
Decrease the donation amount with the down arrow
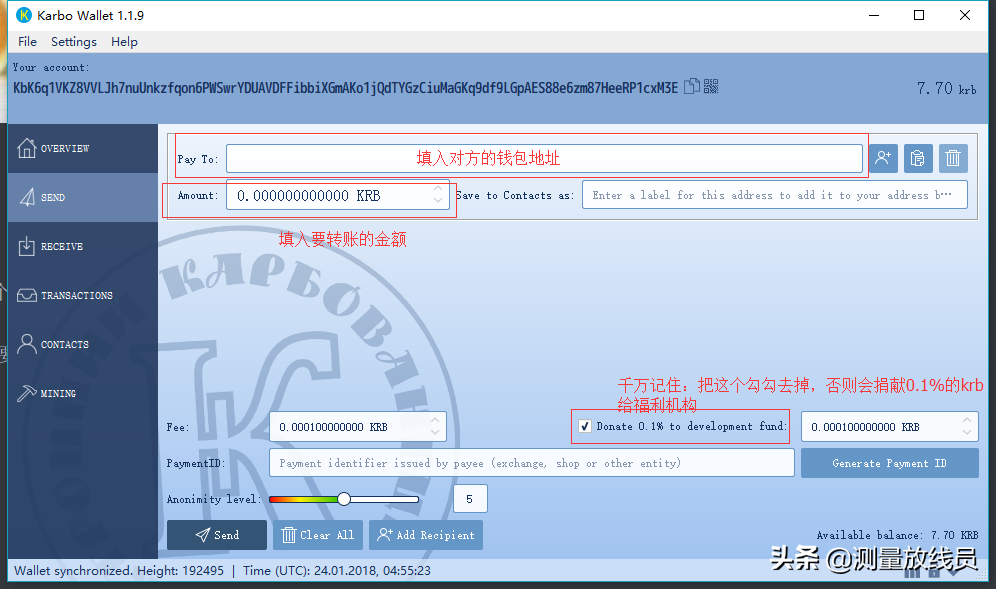click(967, 433)
